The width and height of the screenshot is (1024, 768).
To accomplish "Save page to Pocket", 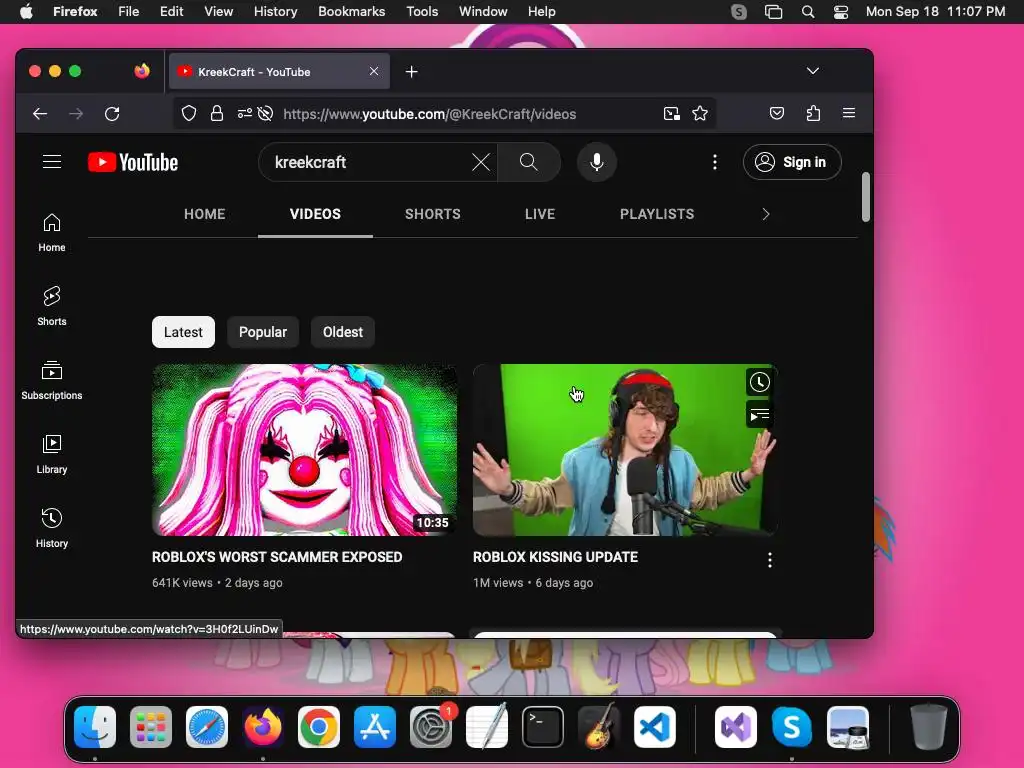I will [x=776, y=114].
